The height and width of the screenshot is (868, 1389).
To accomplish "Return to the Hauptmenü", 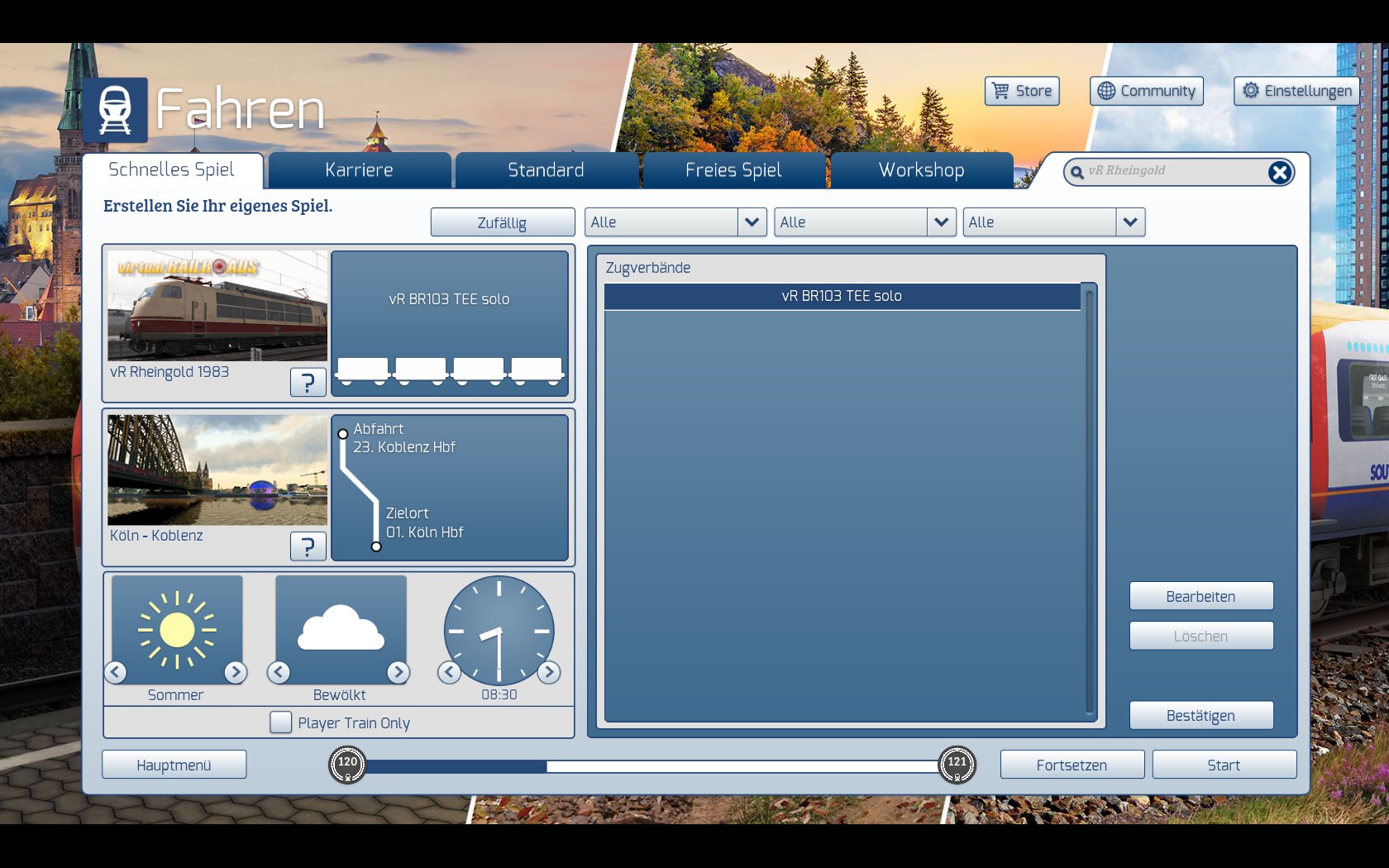I will pos(174,765).
